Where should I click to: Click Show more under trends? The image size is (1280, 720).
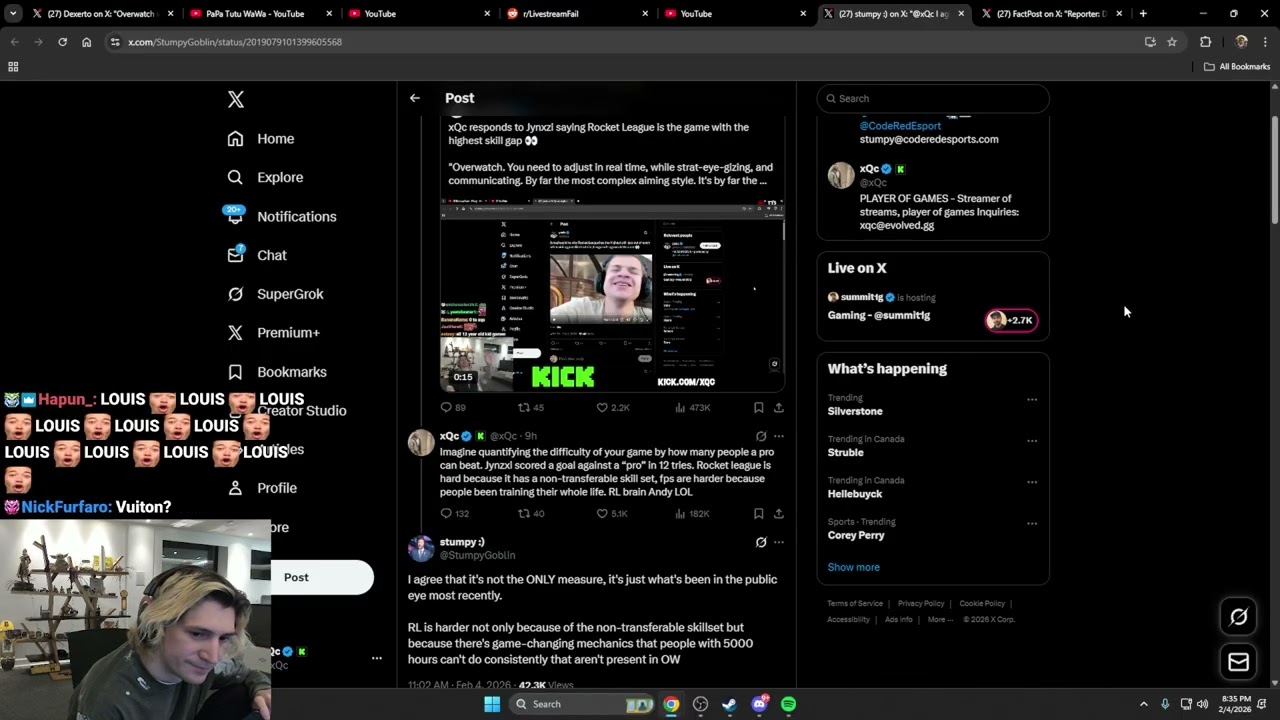click(853, 567)
